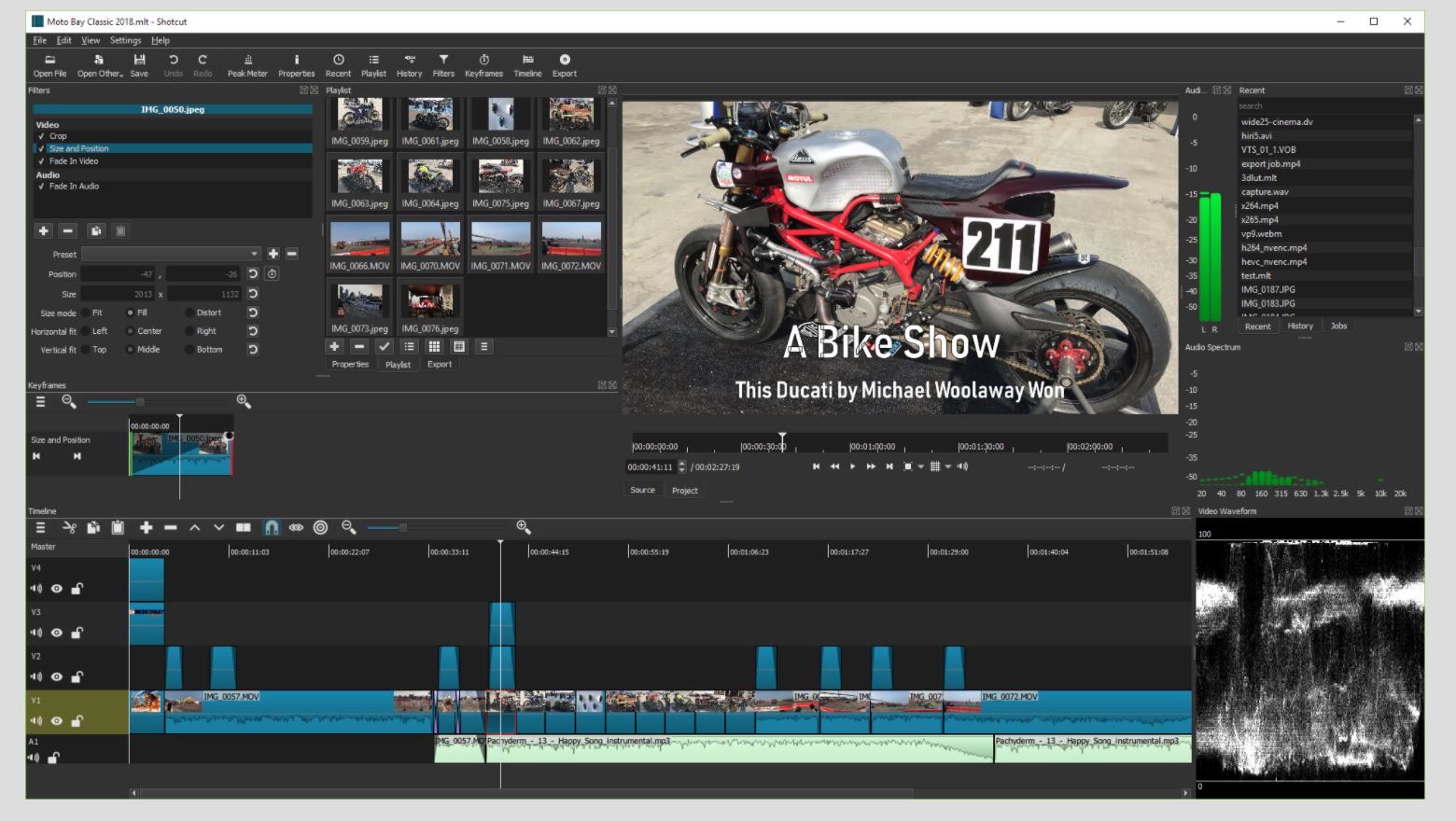
Task: Play the video in the player
Action: pos(852,466)
